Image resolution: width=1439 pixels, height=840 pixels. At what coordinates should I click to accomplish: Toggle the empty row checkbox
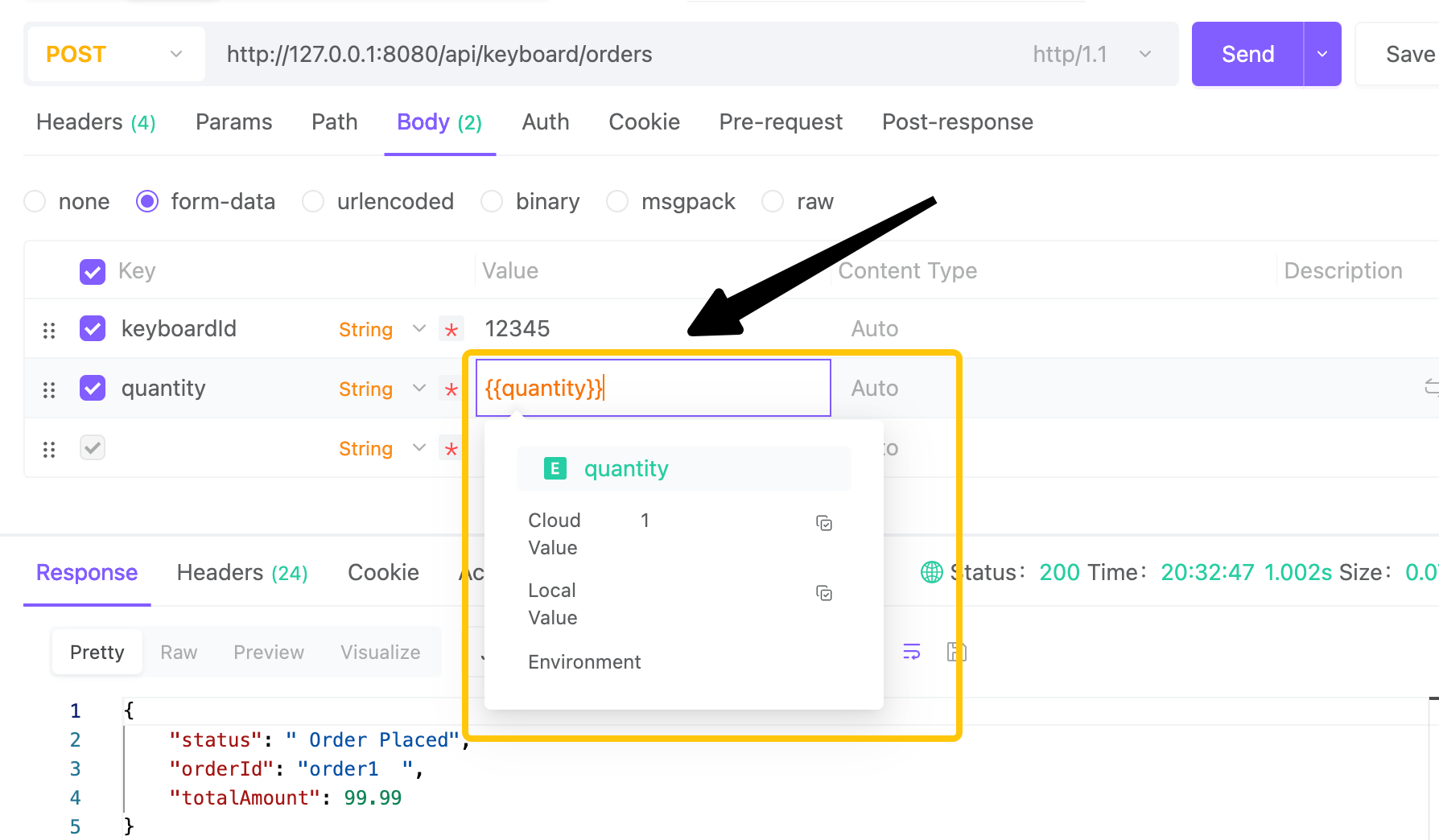tap(93, 447)
